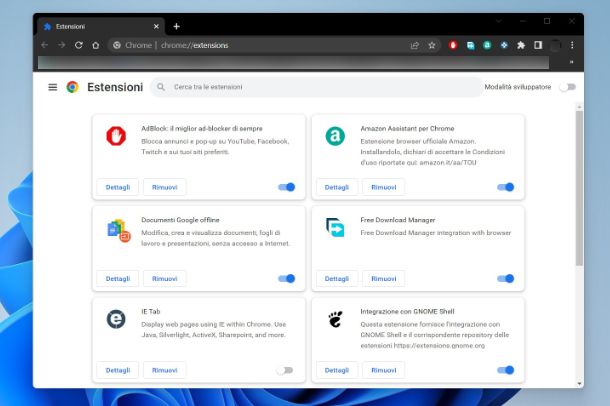Open Dettagli for Integrazione con GNOME Shell
The width and height of the screenshot is (610, 406).
(337, 370)
